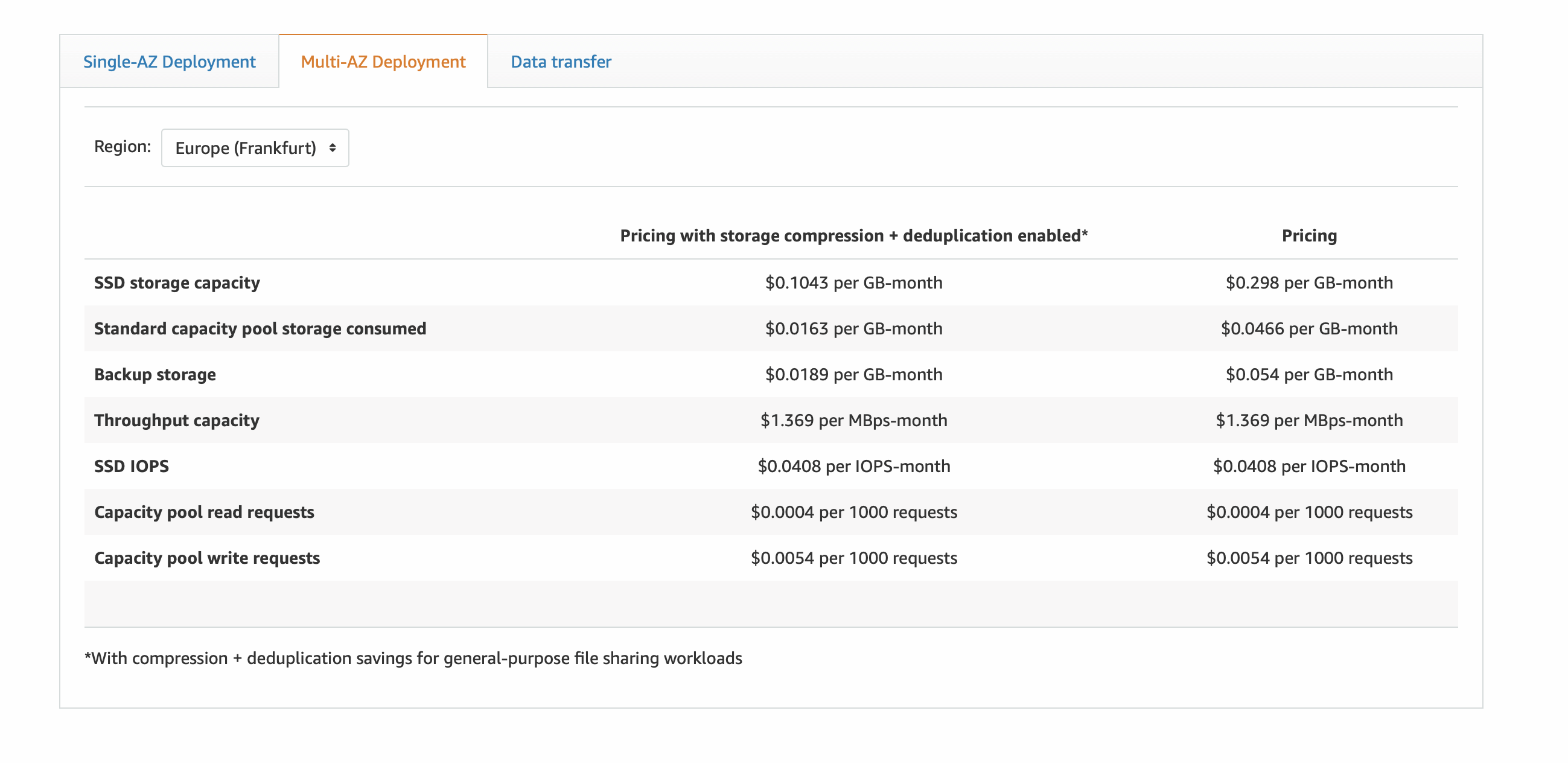The width and height of the screenshot is (1568, 763).
Task: Click the SSD IOPS row label
Action: (x=132, y=466)
